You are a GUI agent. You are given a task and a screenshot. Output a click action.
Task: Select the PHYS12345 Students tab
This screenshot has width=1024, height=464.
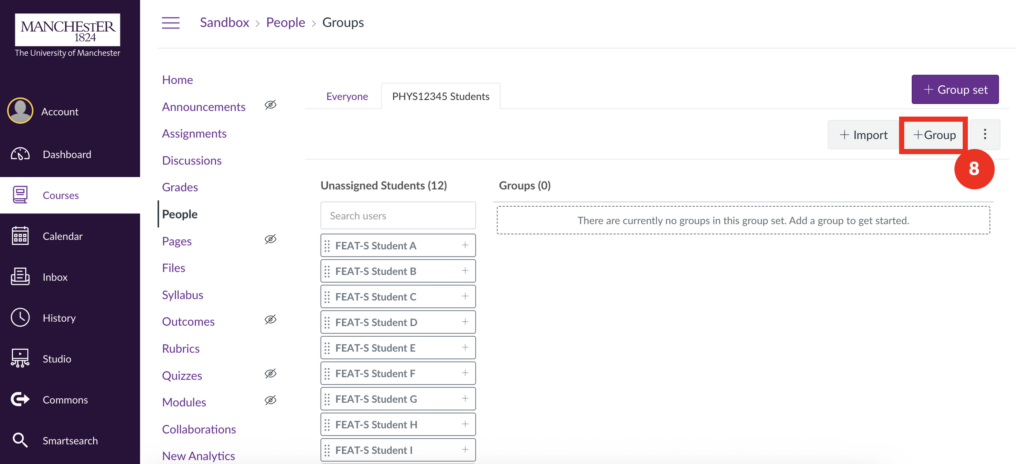pos(441,97)
